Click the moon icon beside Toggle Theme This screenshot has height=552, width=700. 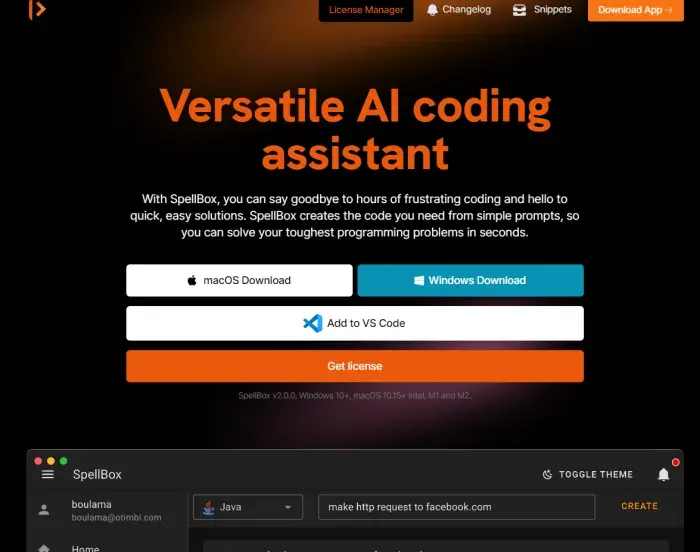click(x=547, y=475)
